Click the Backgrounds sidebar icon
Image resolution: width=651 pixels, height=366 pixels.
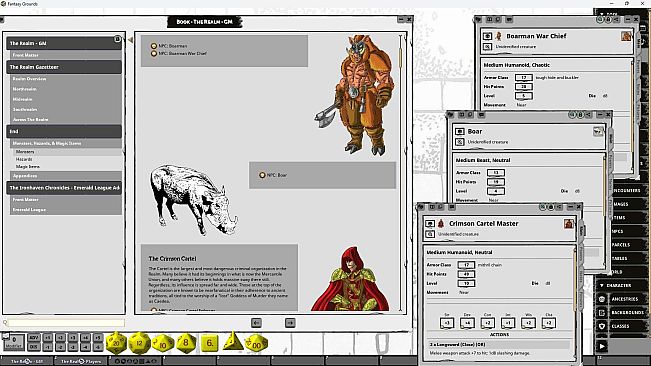pos(602,312)
